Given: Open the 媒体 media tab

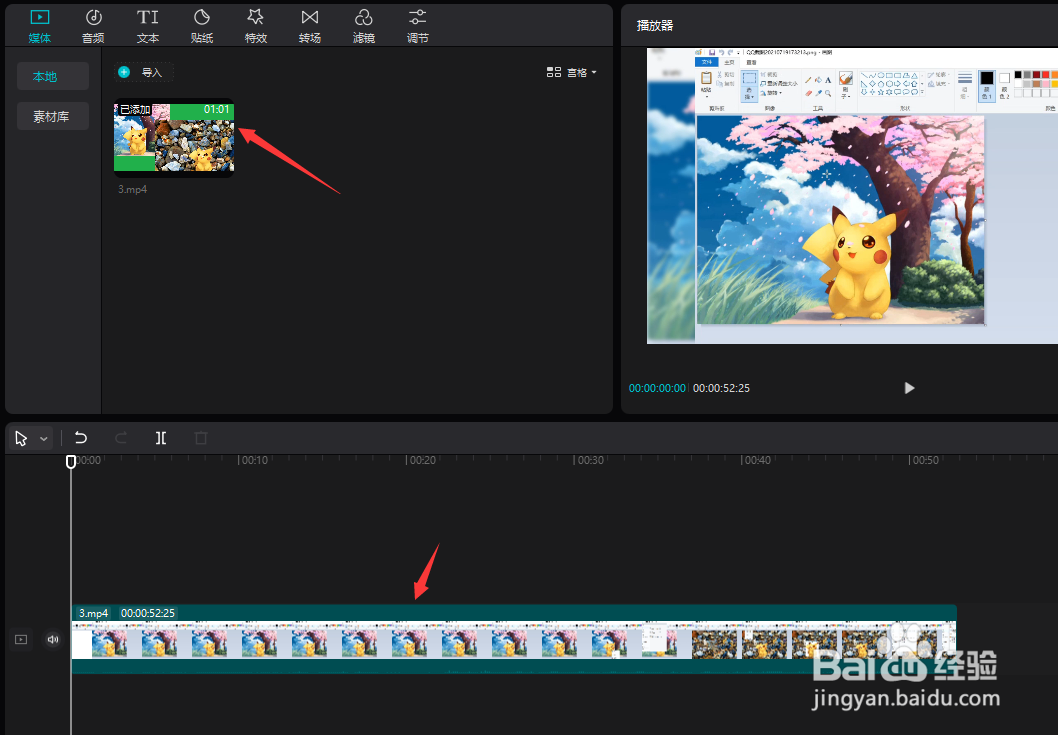Looking at the screenshot, I should click(x=40, y=26).
